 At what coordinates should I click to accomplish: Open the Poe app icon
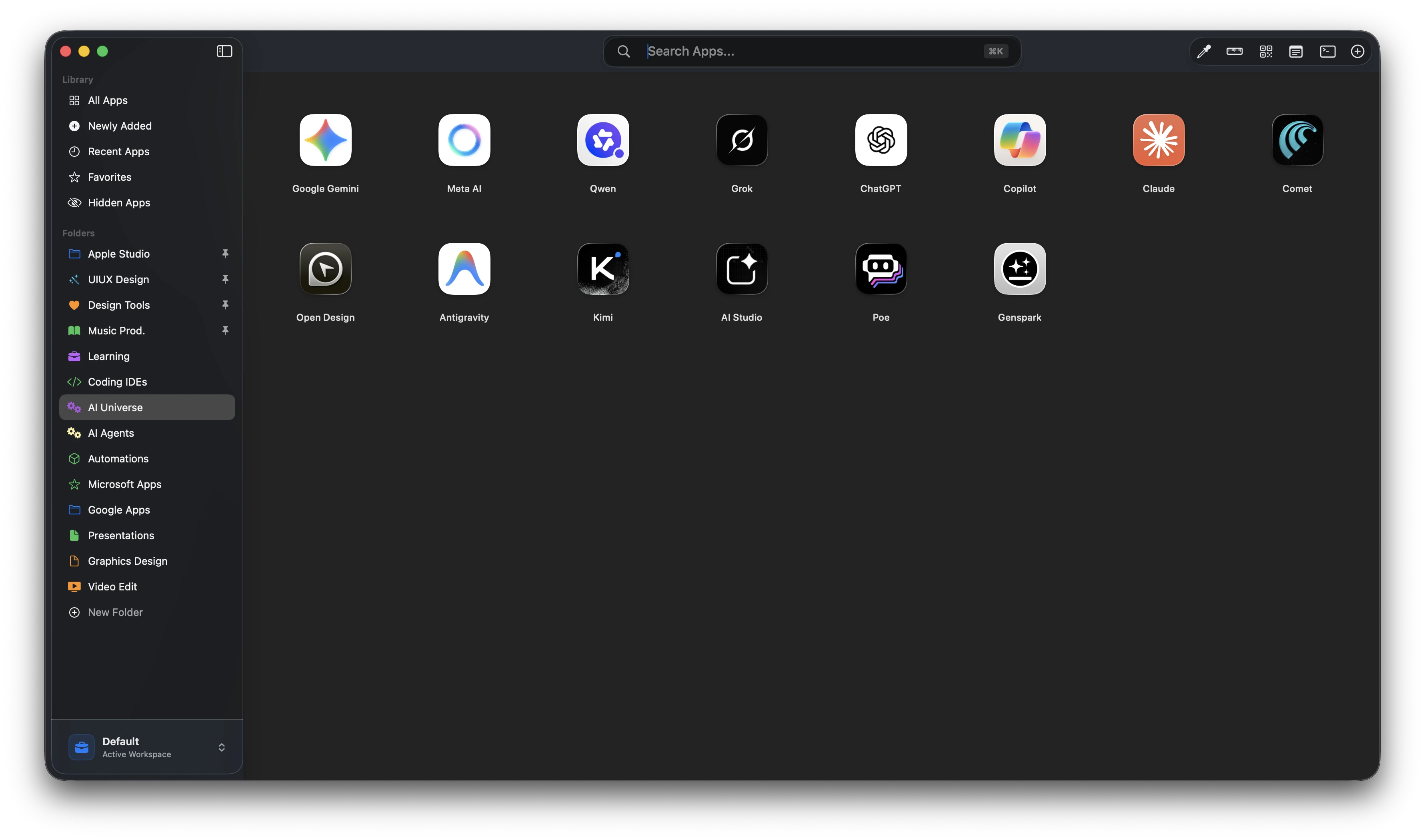pyautogui.click(x=881, y=269)
